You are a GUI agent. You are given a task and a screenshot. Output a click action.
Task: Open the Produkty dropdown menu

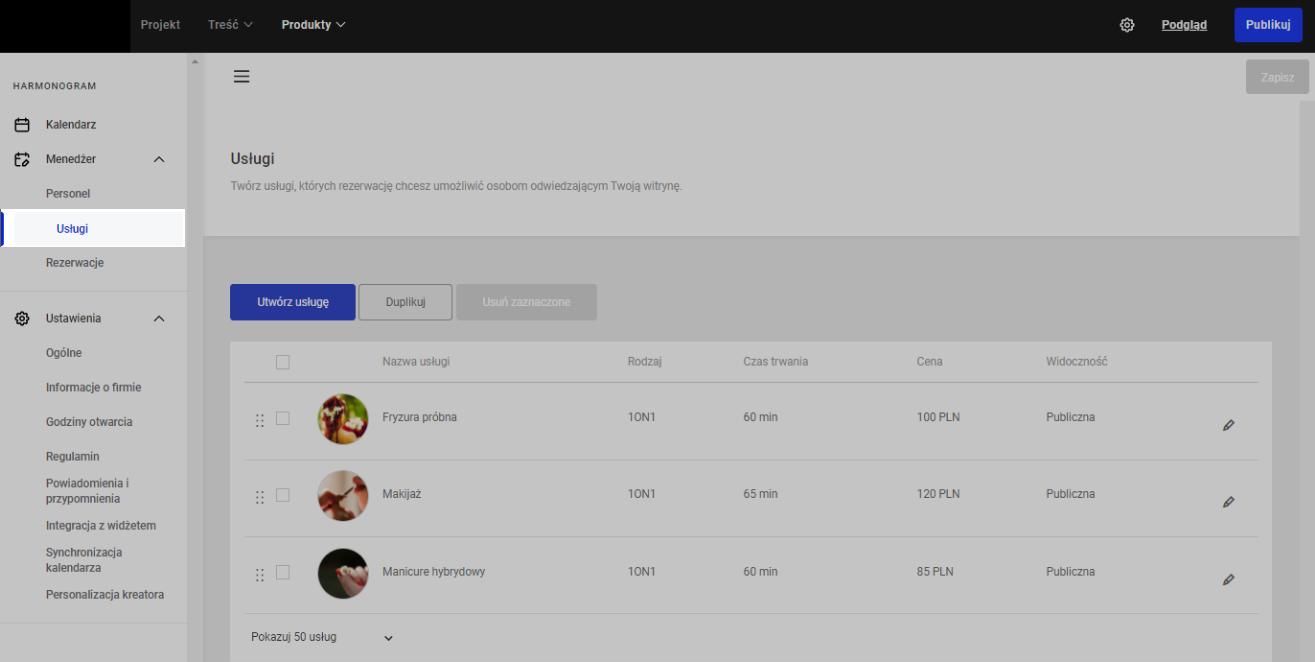(314, 25)
